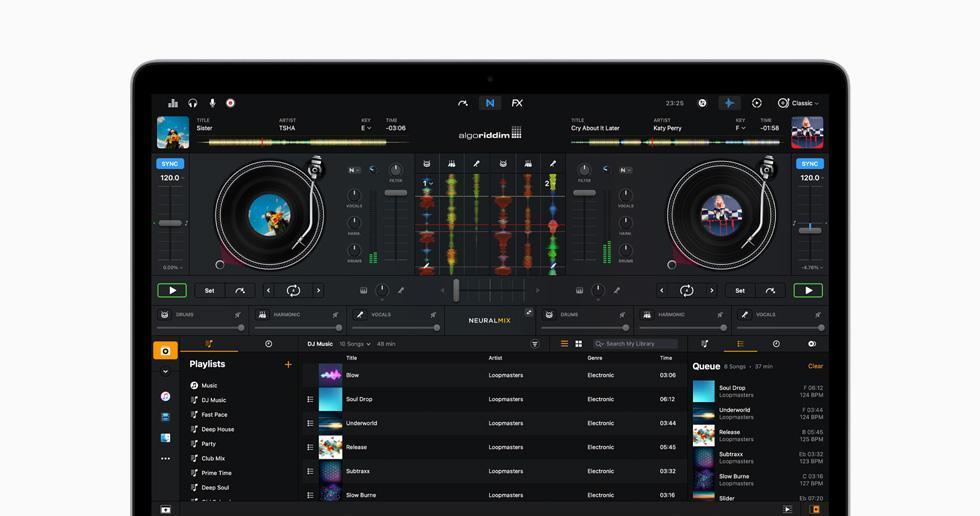Click the library filter icon
The width and height of the screenshot is (980, 516).
pos(535,344)
